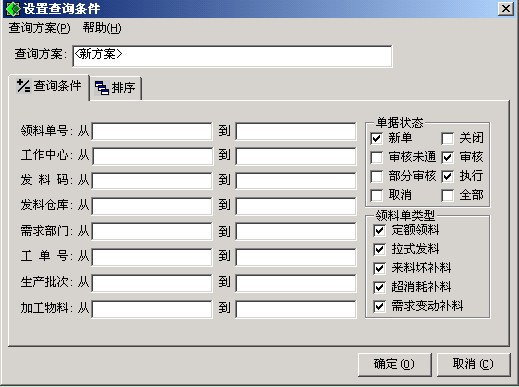Disable the 拉式发料 checkbox
Screen dimensions: 519x387
[x=379, y=249]
